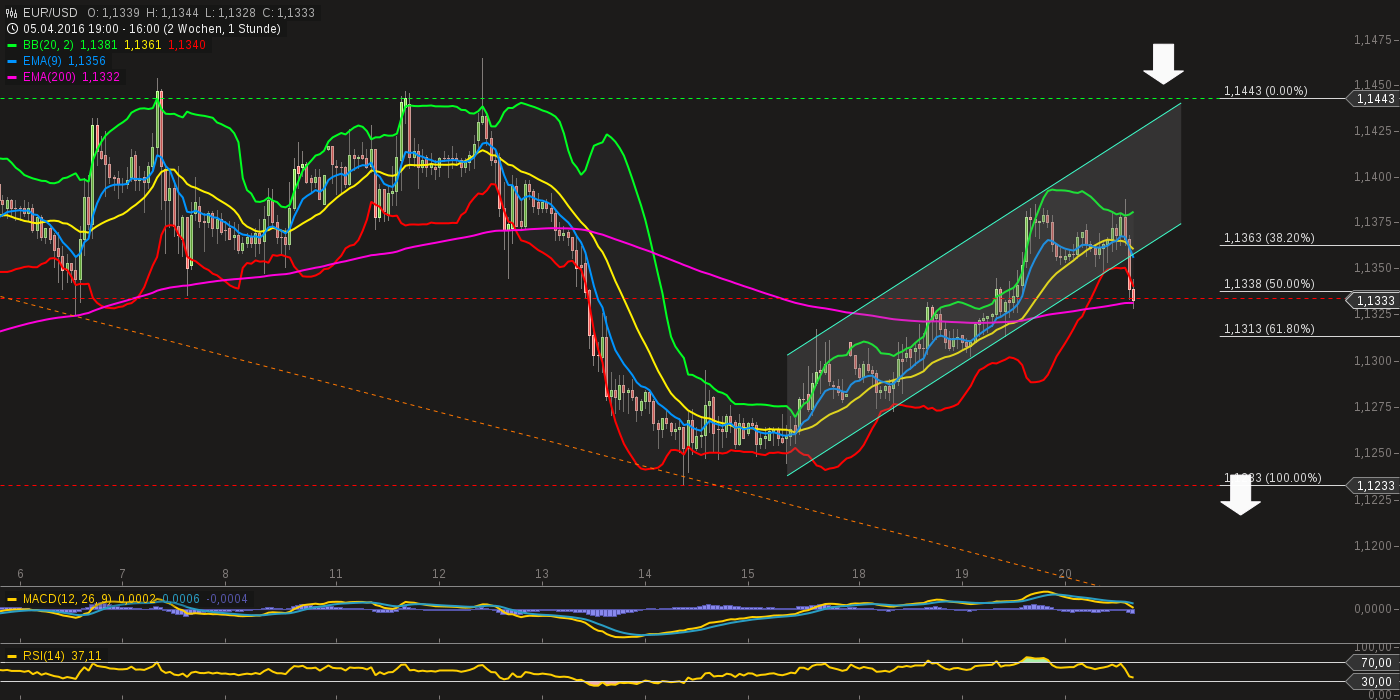The image size is (1400, 700).
Task: Click the 1,1375 price axis label
Action: tap(1372, 222)
